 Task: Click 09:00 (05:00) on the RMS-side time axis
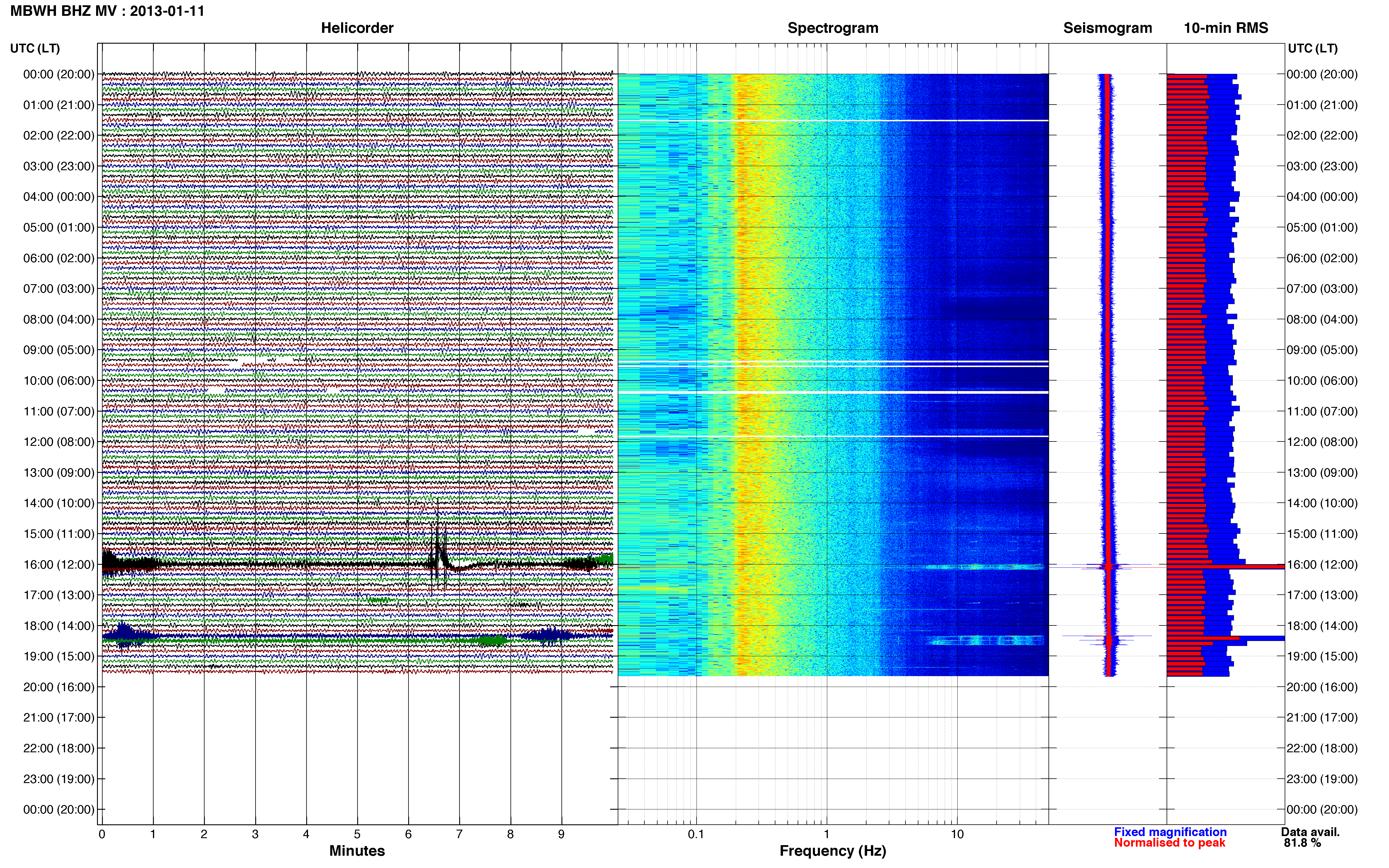pos(1322,350)
